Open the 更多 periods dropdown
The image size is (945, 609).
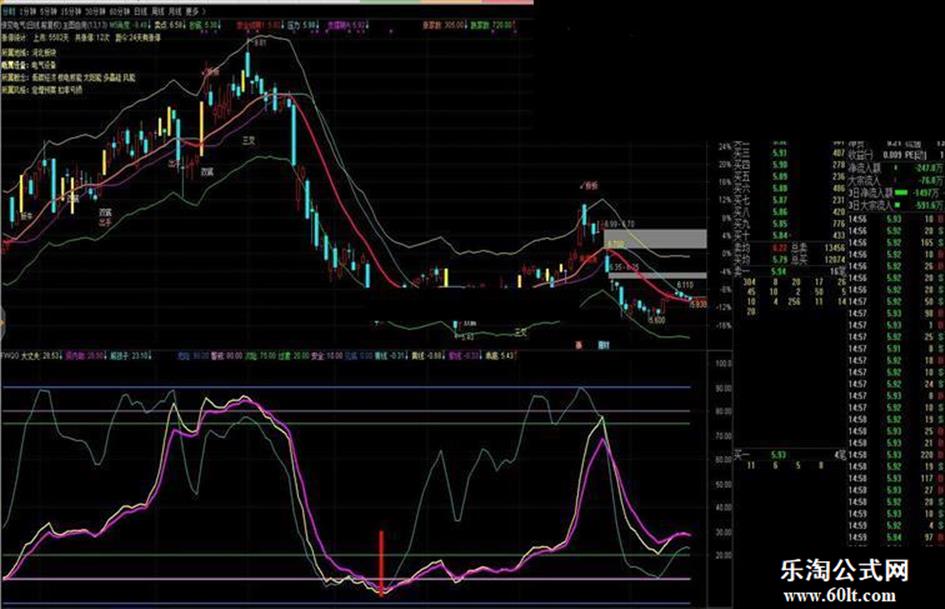point(195,11)
